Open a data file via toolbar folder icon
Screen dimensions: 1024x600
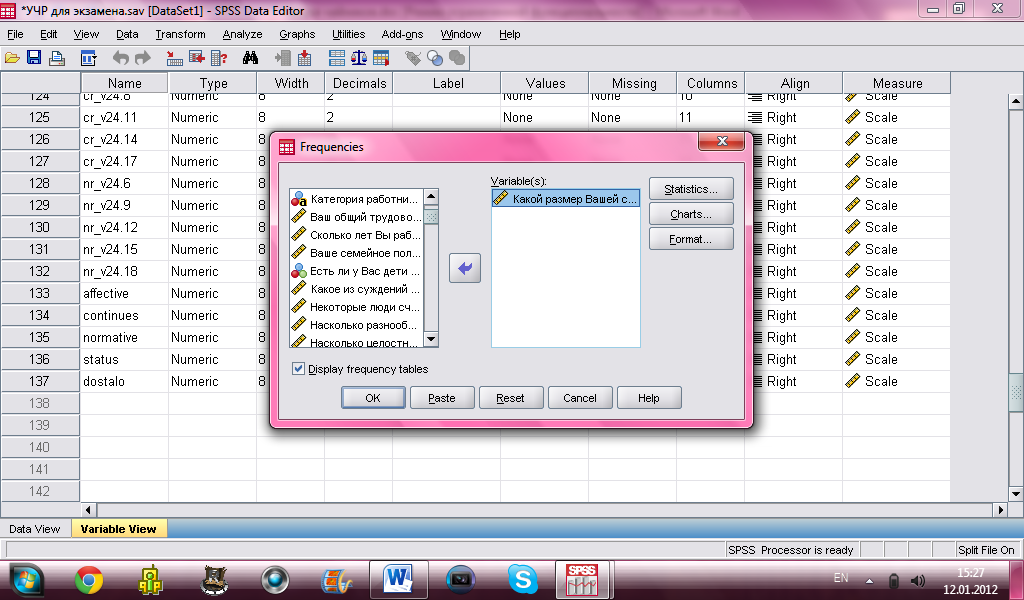pos(12,58)
